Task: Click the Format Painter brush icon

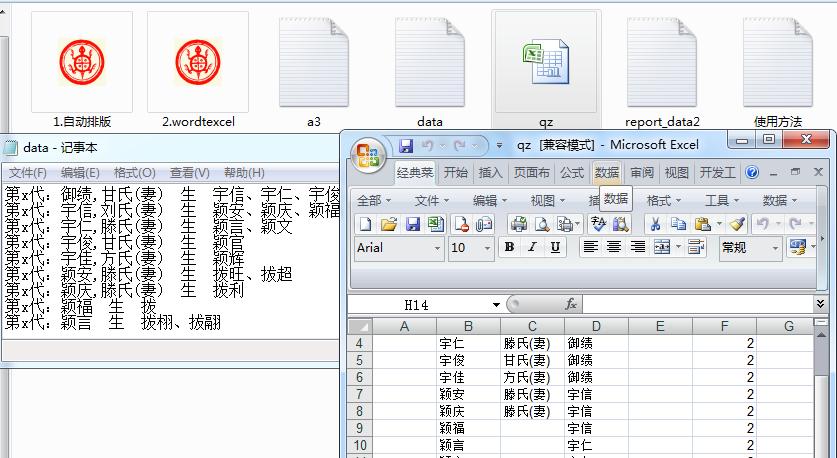Action: tap(738, 224)
